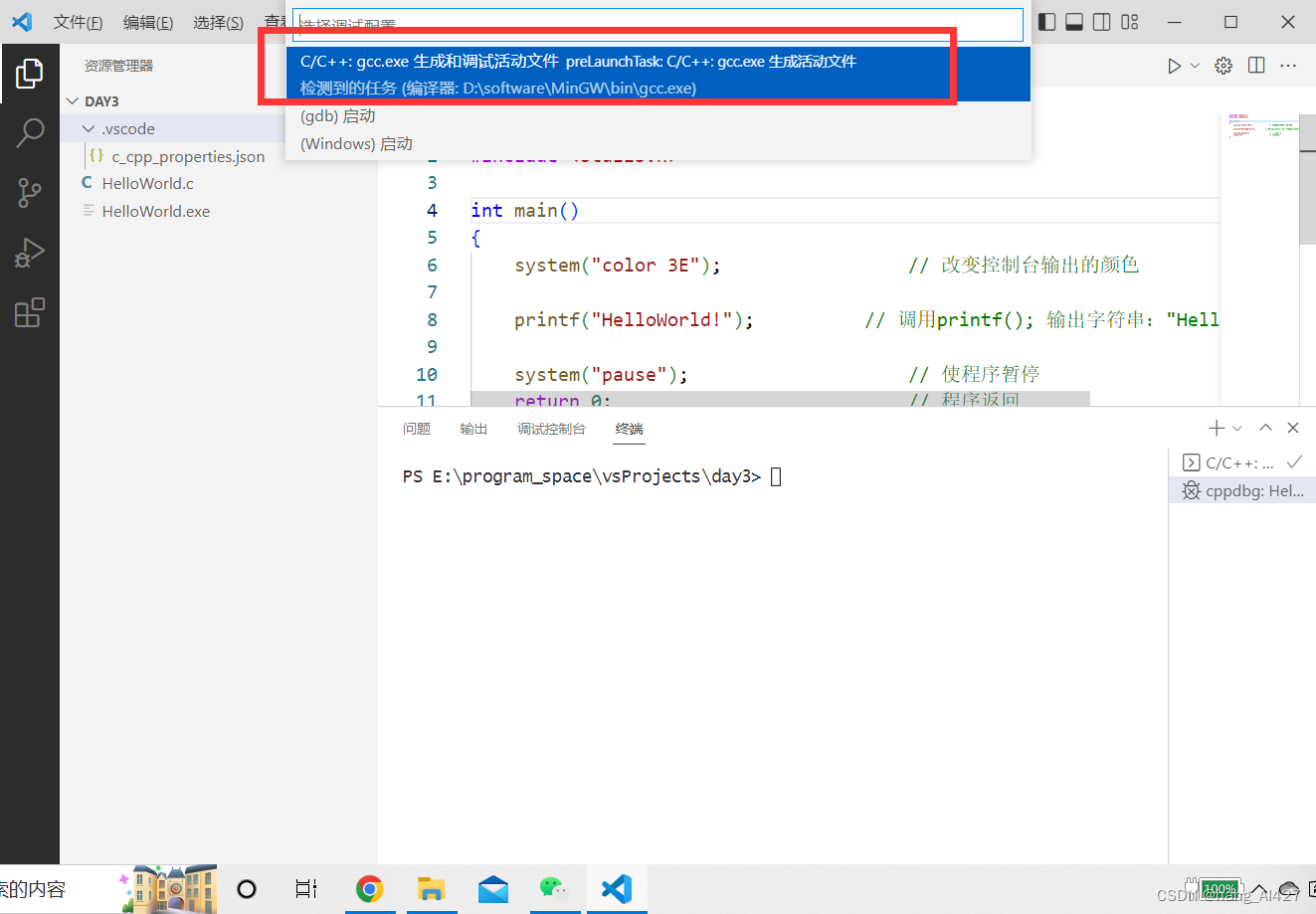This screenshot has width=1316, height=914.
Task: Open the Search view in activity bar
Action: tap(30, 132)
